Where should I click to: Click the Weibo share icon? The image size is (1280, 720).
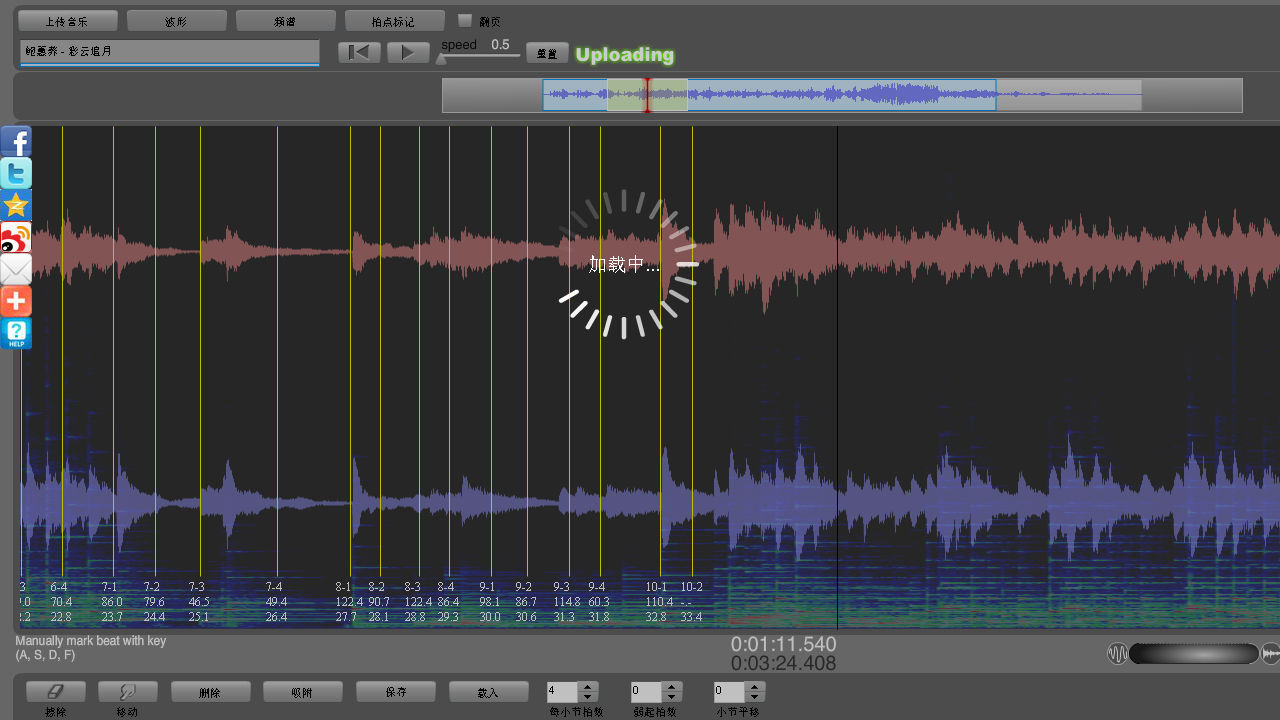tap(16, 238)
